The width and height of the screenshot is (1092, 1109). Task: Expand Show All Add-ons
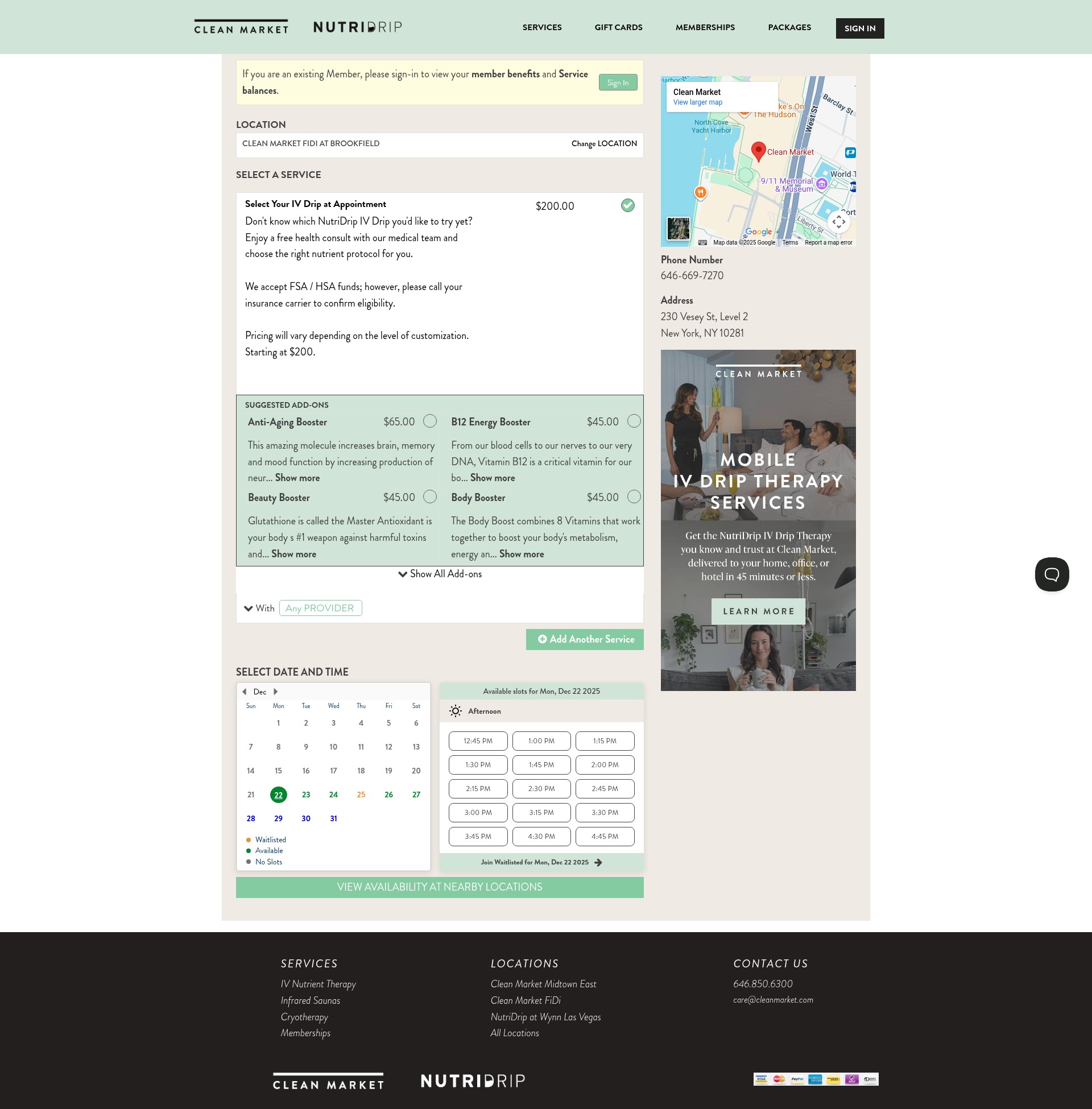(440, 574)
